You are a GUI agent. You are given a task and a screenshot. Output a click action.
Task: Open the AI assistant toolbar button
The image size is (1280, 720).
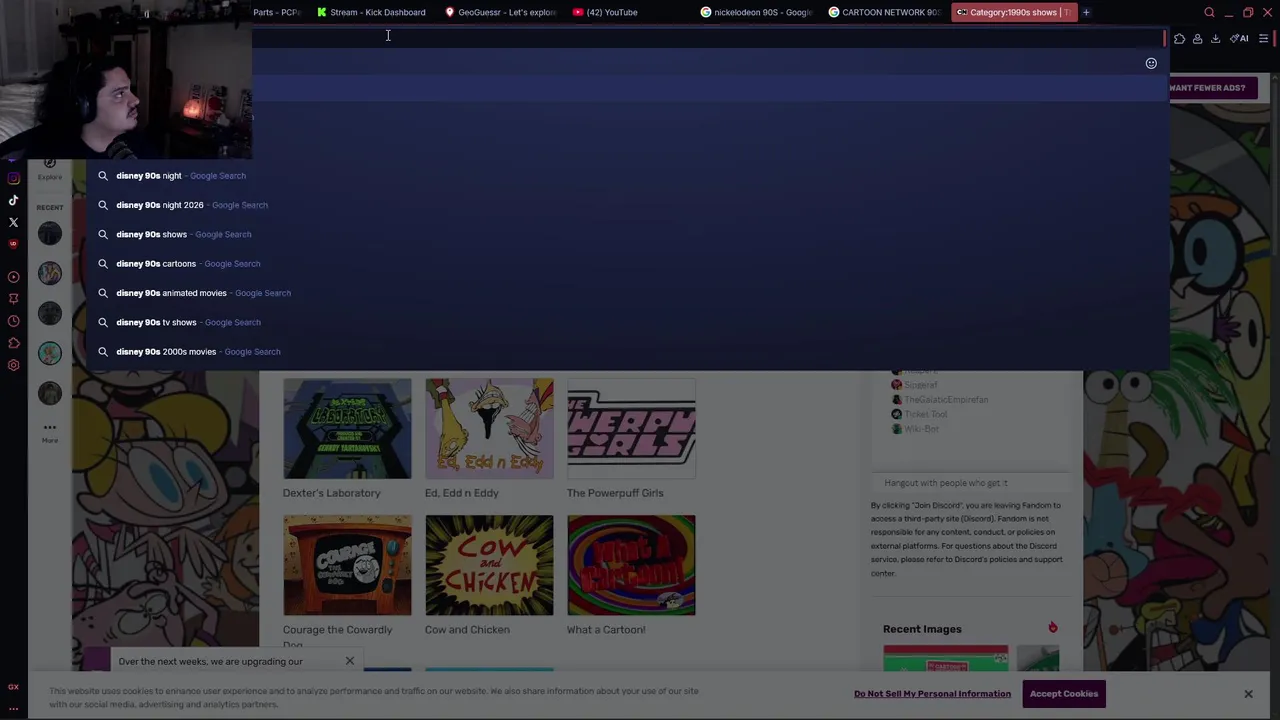coord(1240,38)
